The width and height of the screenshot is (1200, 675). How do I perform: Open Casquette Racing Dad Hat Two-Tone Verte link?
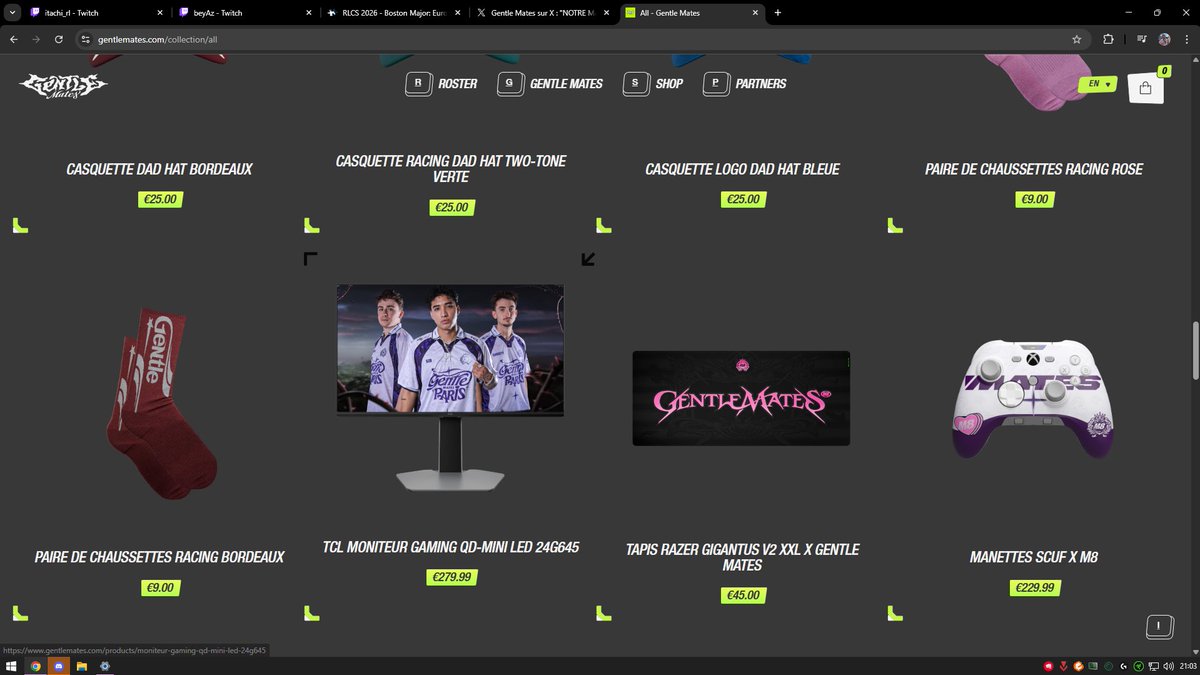451,169
